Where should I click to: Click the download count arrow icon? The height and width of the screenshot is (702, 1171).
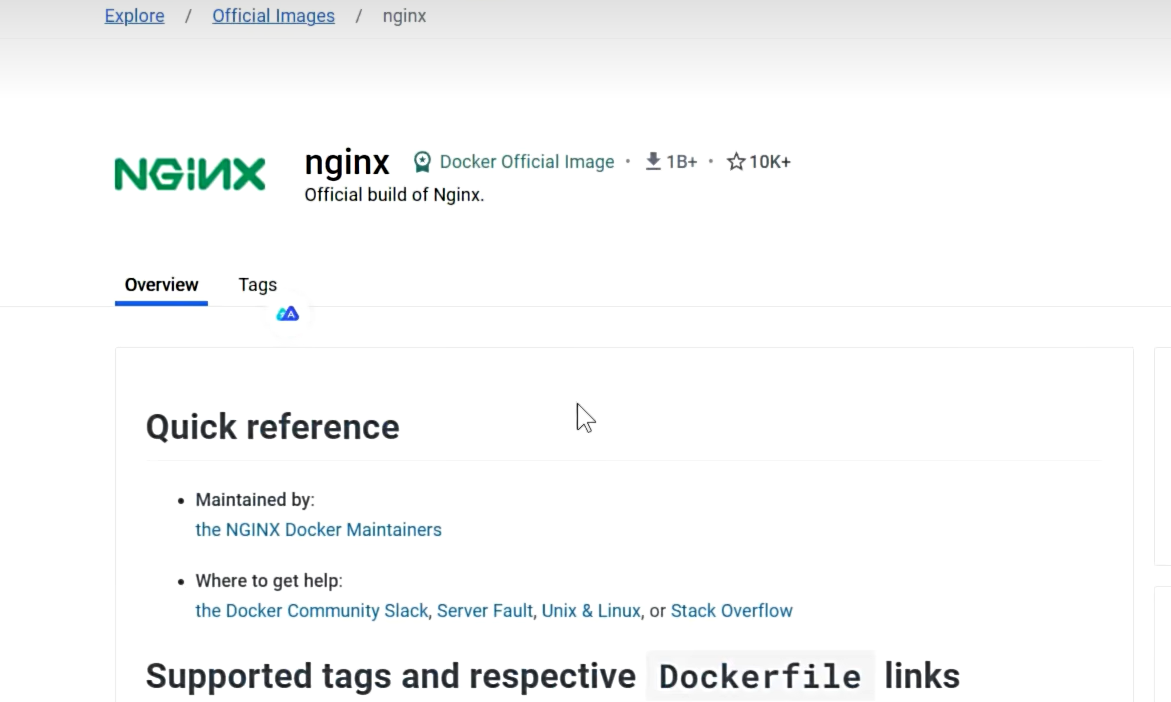653,161
